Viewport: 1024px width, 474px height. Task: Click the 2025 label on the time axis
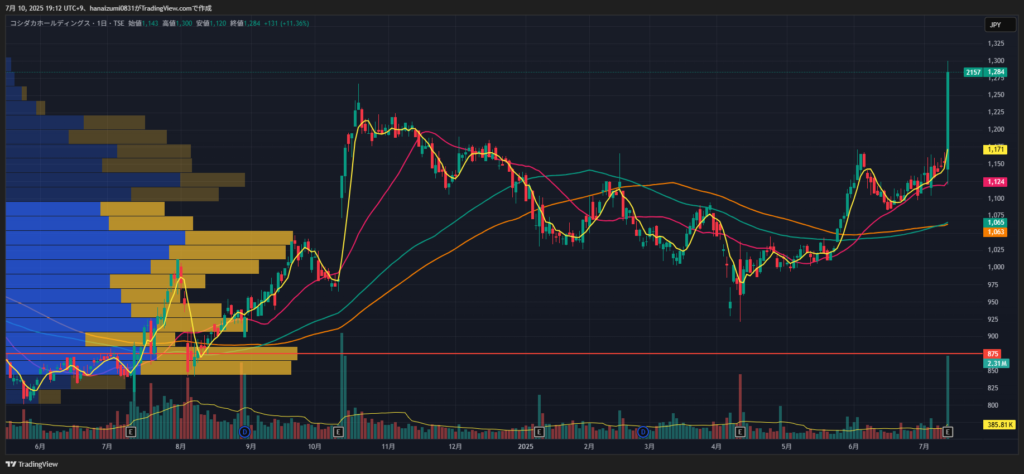click(x=525, y=447)
